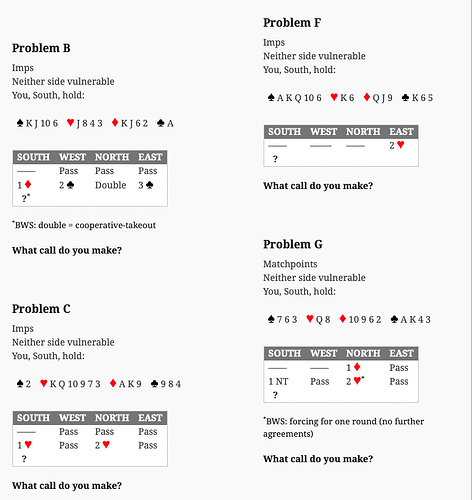Click the club icon in Problem B hand
Screen dimensions: 472x500
pyautogui.click(x=161, y=123)
